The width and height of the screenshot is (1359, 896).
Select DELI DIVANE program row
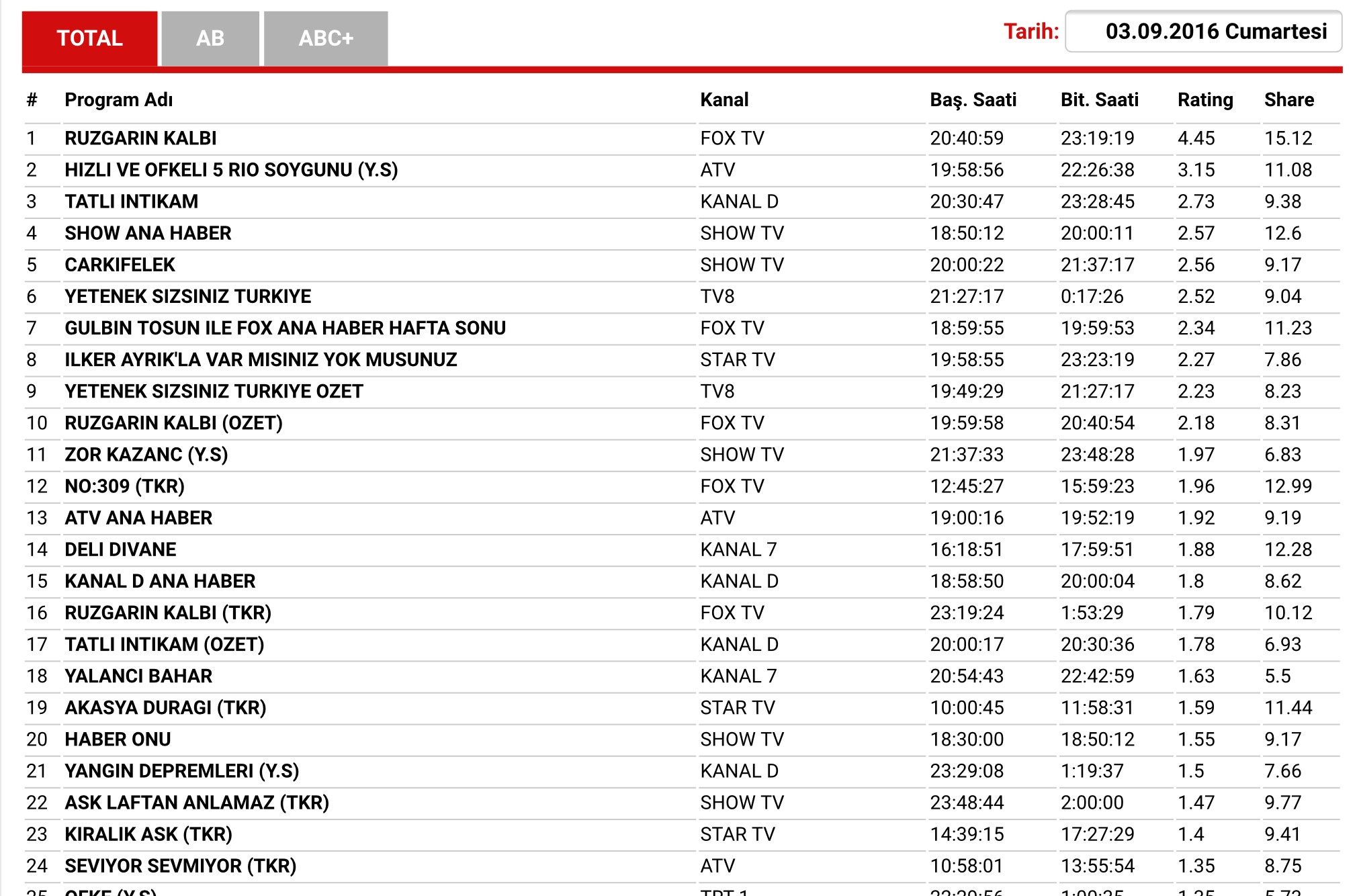click(120, 549)
